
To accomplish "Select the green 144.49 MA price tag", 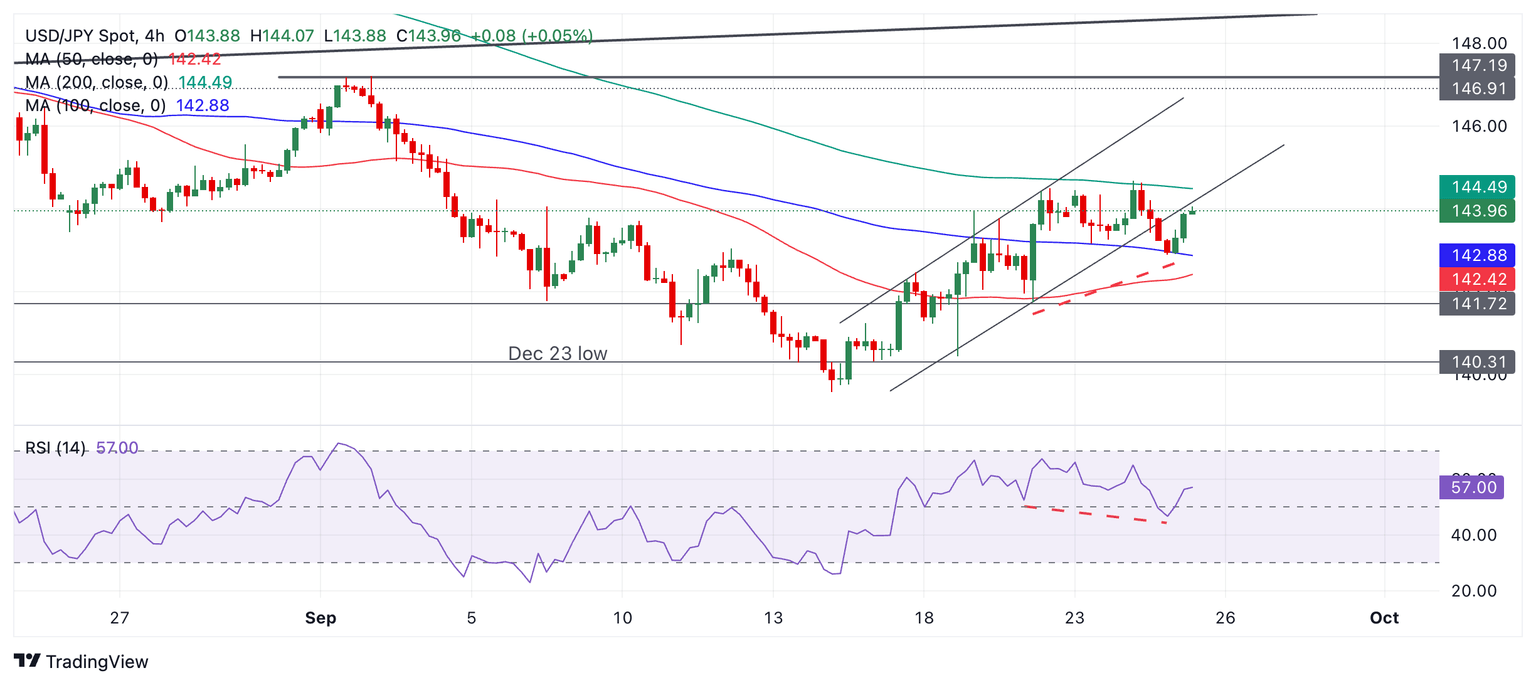I will coord(1476,187).
